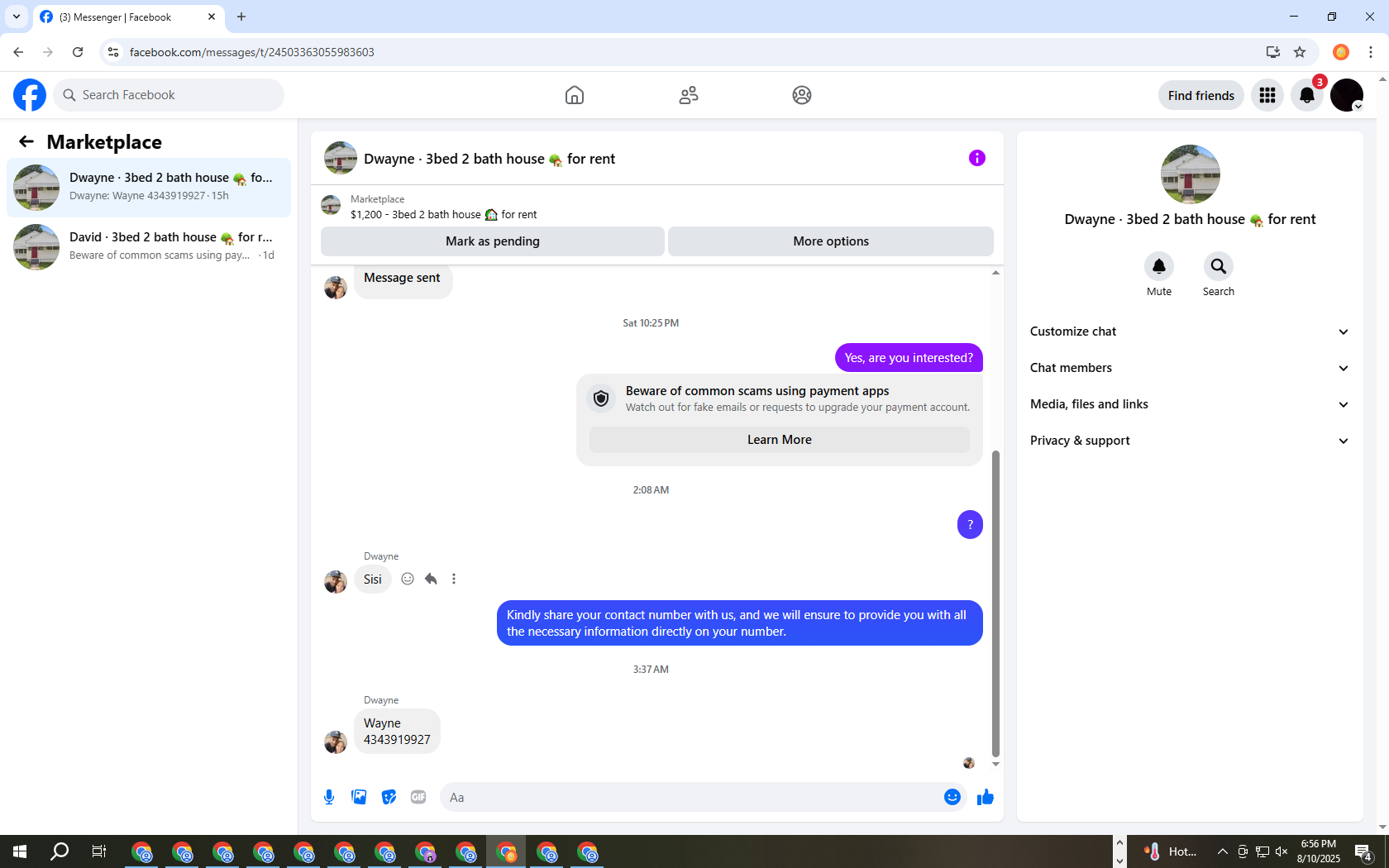React to the Sisi message with emoji

(408, 579)
